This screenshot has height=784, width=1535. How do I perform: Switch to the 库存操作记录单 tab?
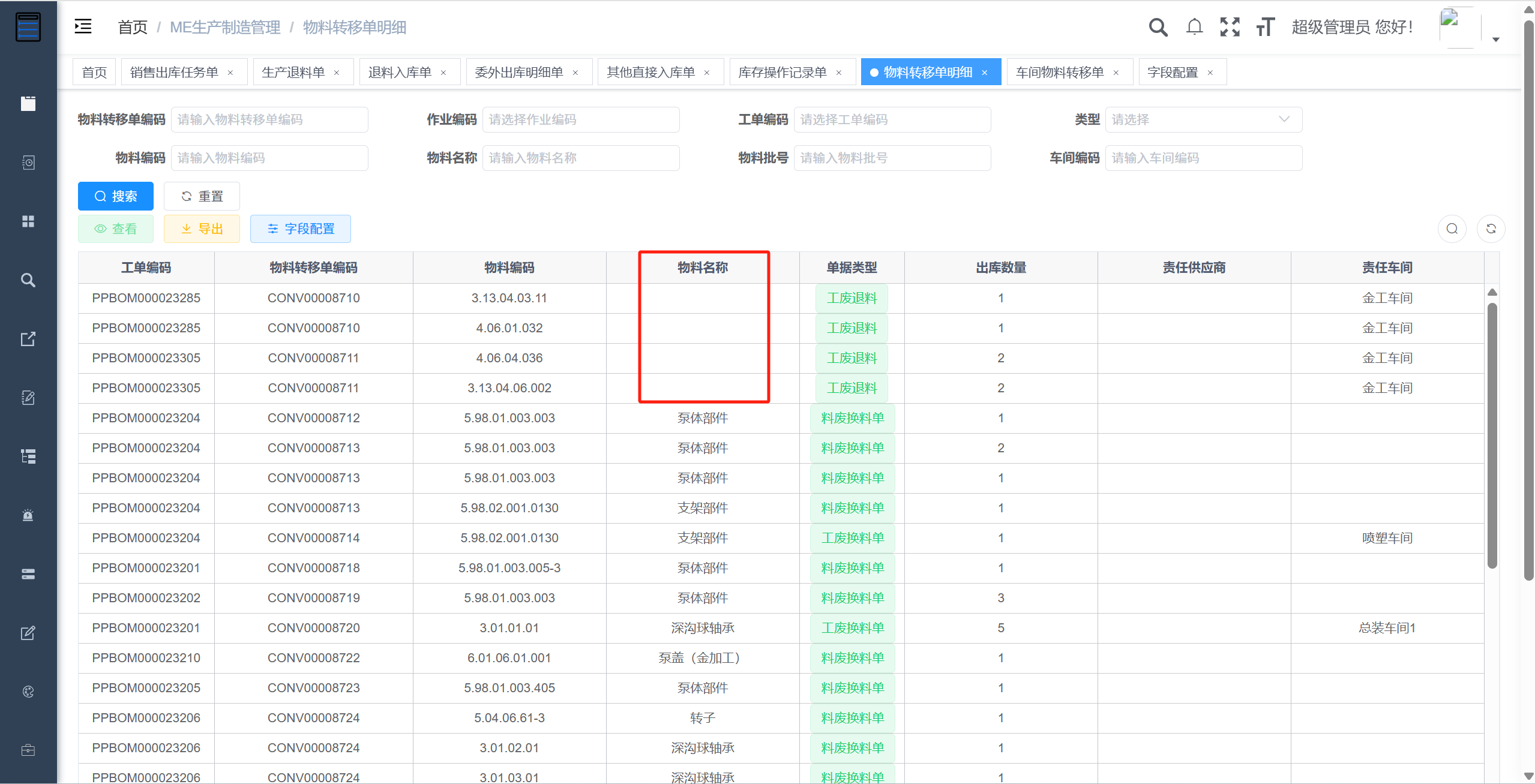pos(782,73)
